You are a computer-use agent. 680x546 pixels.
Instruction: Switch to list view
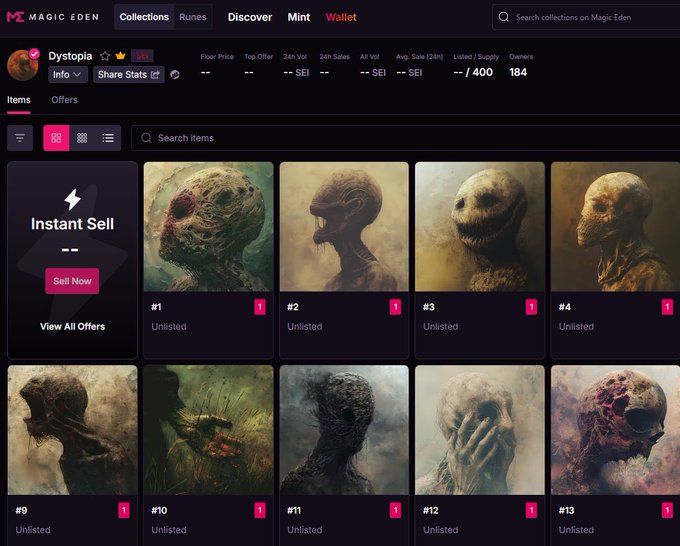click(x=108, y=138)
